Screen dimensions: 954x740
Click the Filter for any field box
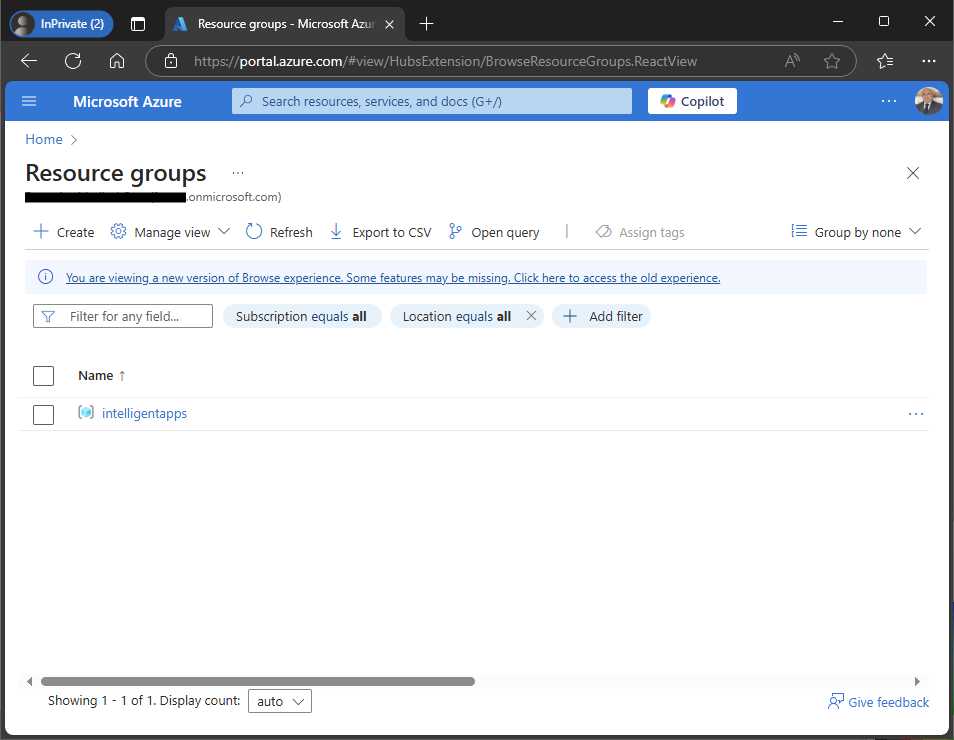pos(123,316)
